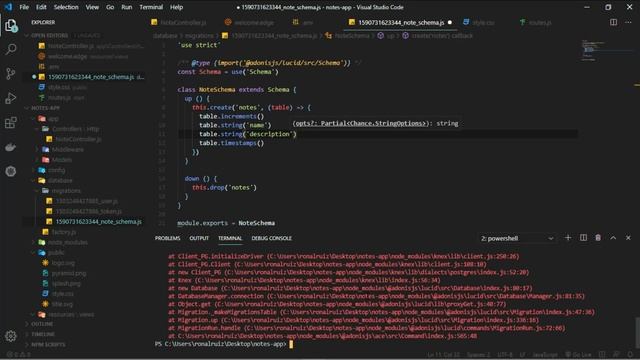Open the Extensions view
The width and height of the screenshot is (640, 360).
point(11,122)
